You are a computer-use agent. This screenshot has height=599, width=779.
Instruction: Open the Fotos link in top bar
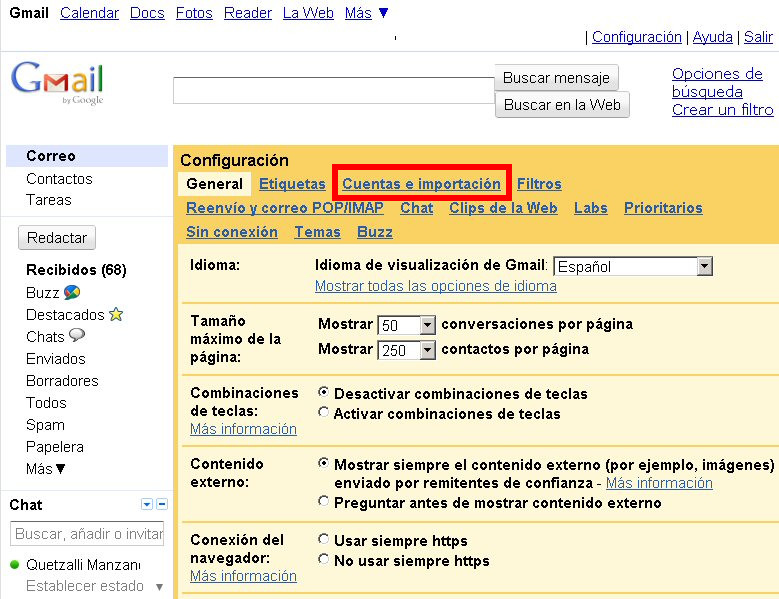click(x=194, y=13)
